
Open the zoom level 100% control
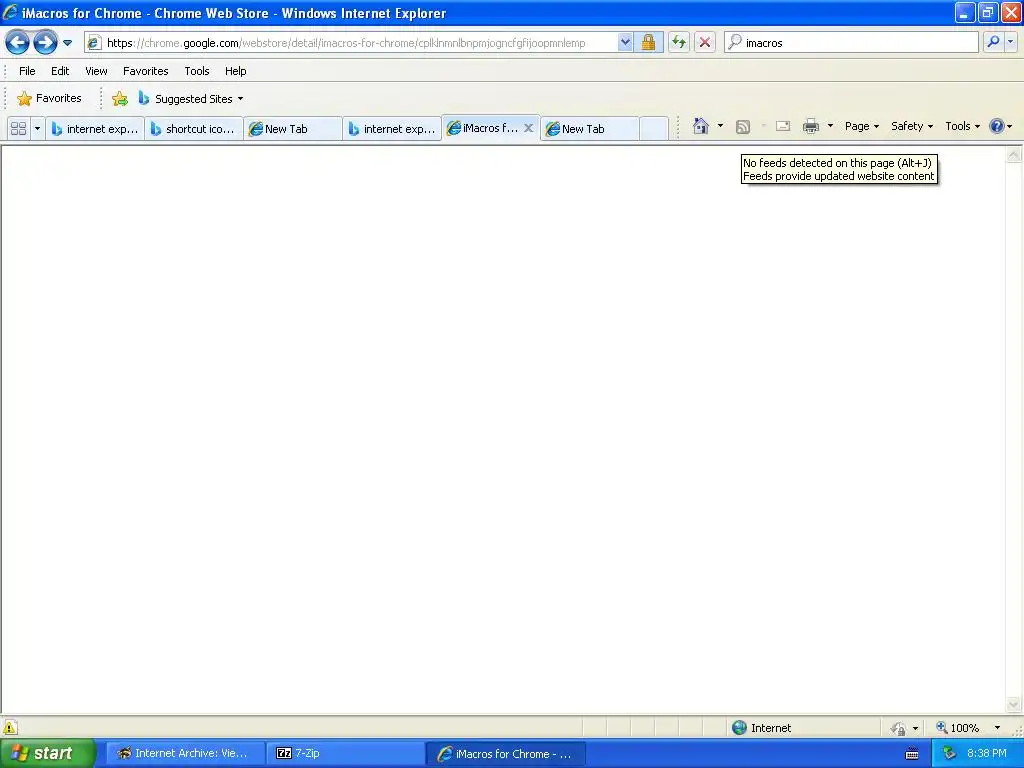coord(957,728)
